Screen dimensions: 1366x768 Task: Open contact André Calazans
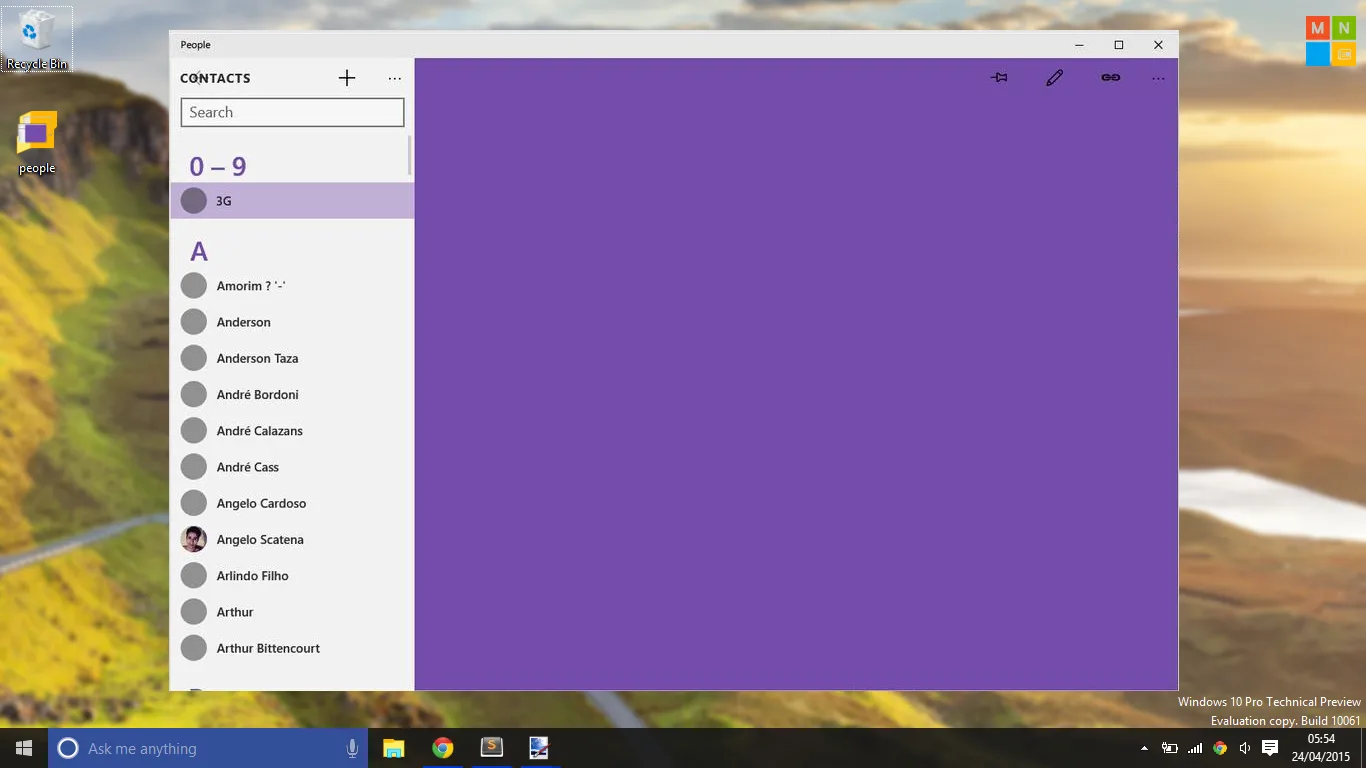pyautogui.click(x=292, y=431)
